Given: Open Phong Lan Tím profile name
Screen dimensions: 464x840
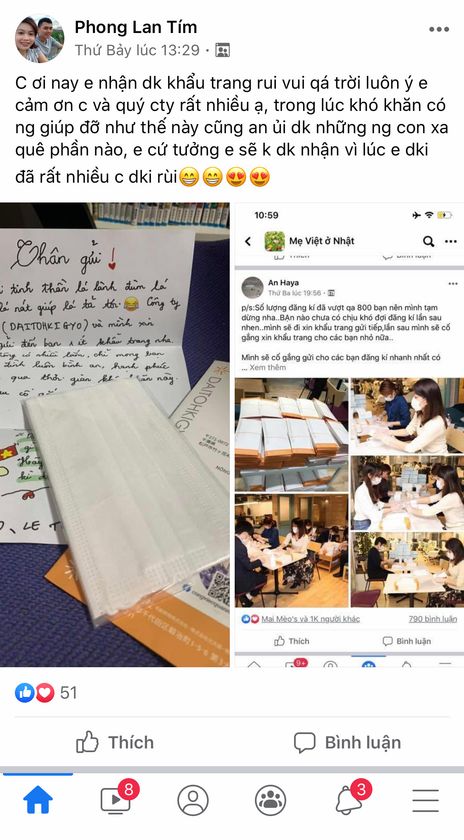Looking at the screenshot, I should [136, 27].
